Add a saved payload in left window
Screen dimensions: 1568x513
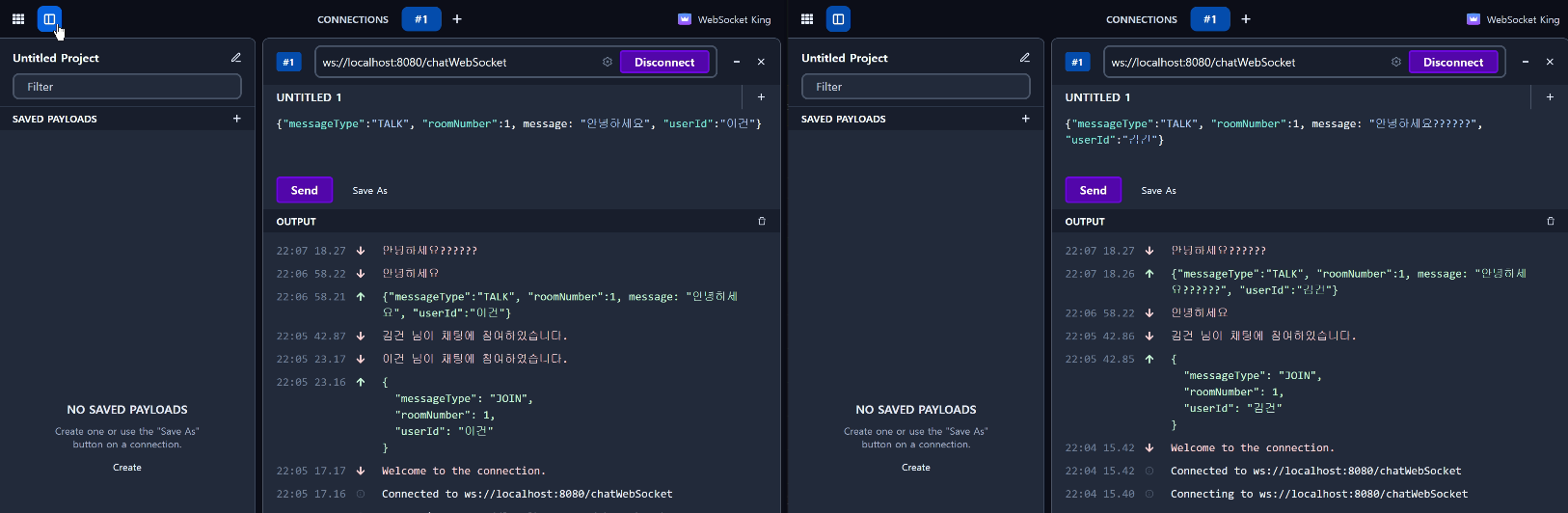click(237, 119)
